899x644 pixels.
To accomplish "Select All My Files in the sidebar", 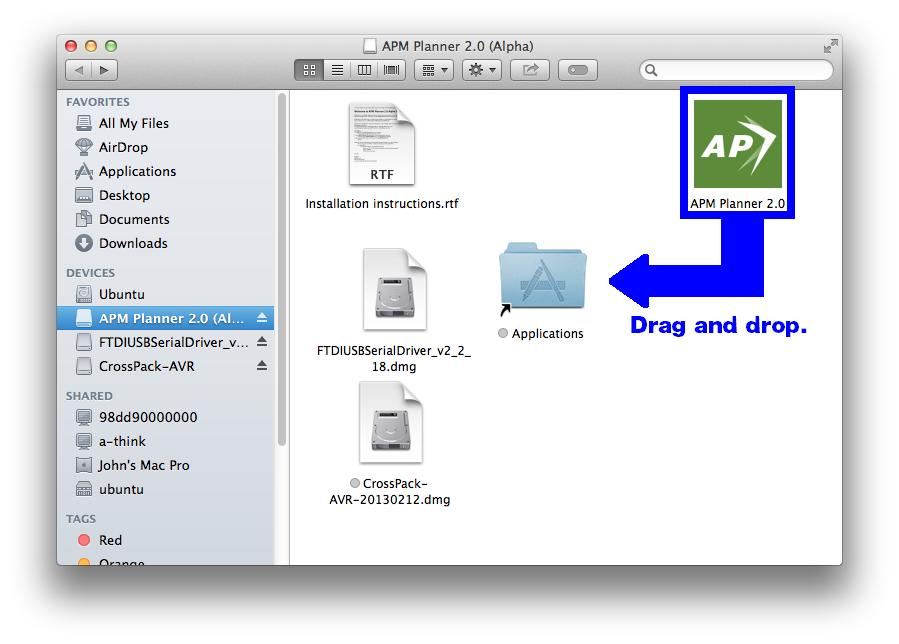I will click(122, 123).
